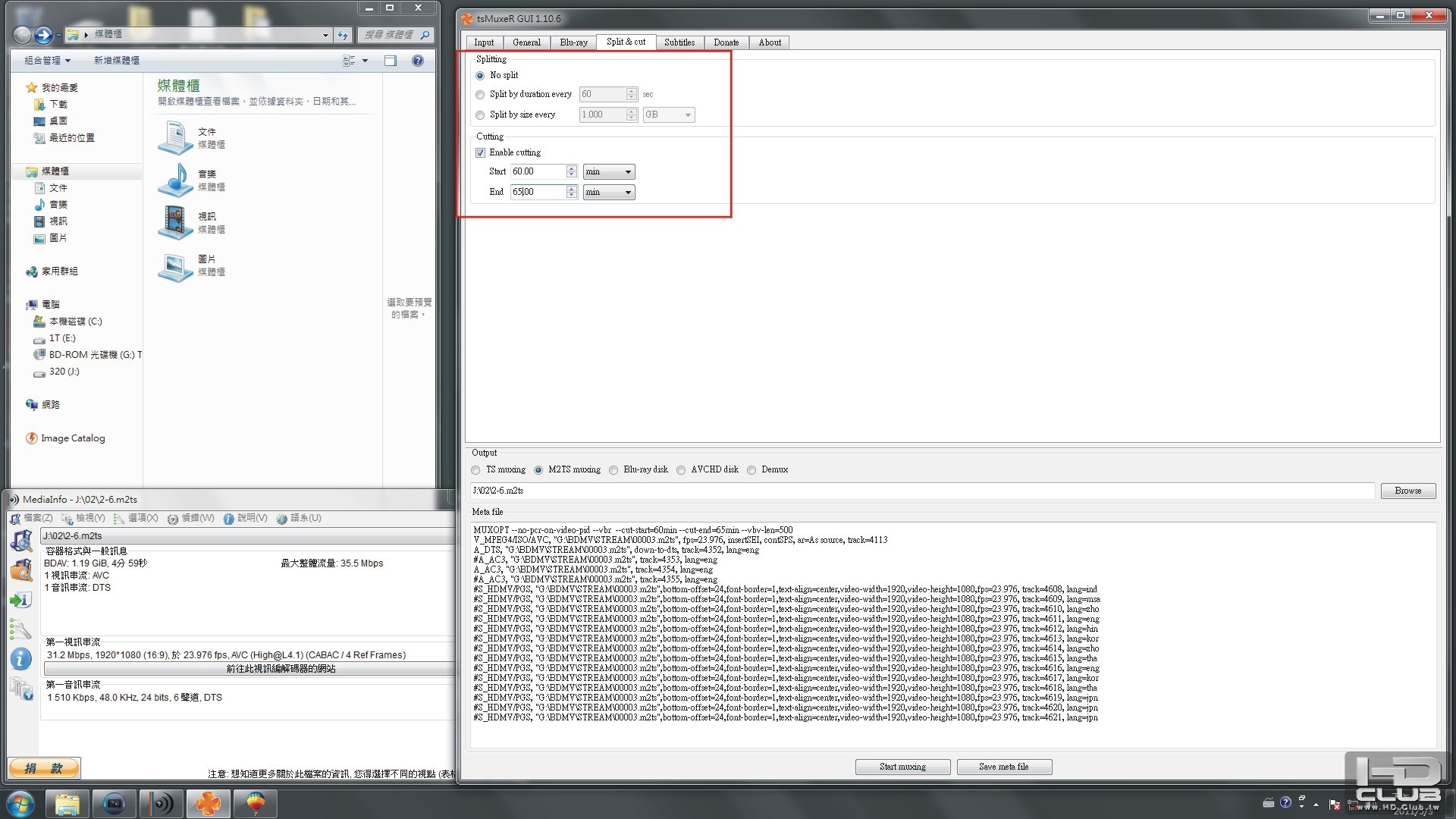Click the dark camera taskbar icon
Image resolution: width=1456 pixels, height=819 pixels.
114,803
